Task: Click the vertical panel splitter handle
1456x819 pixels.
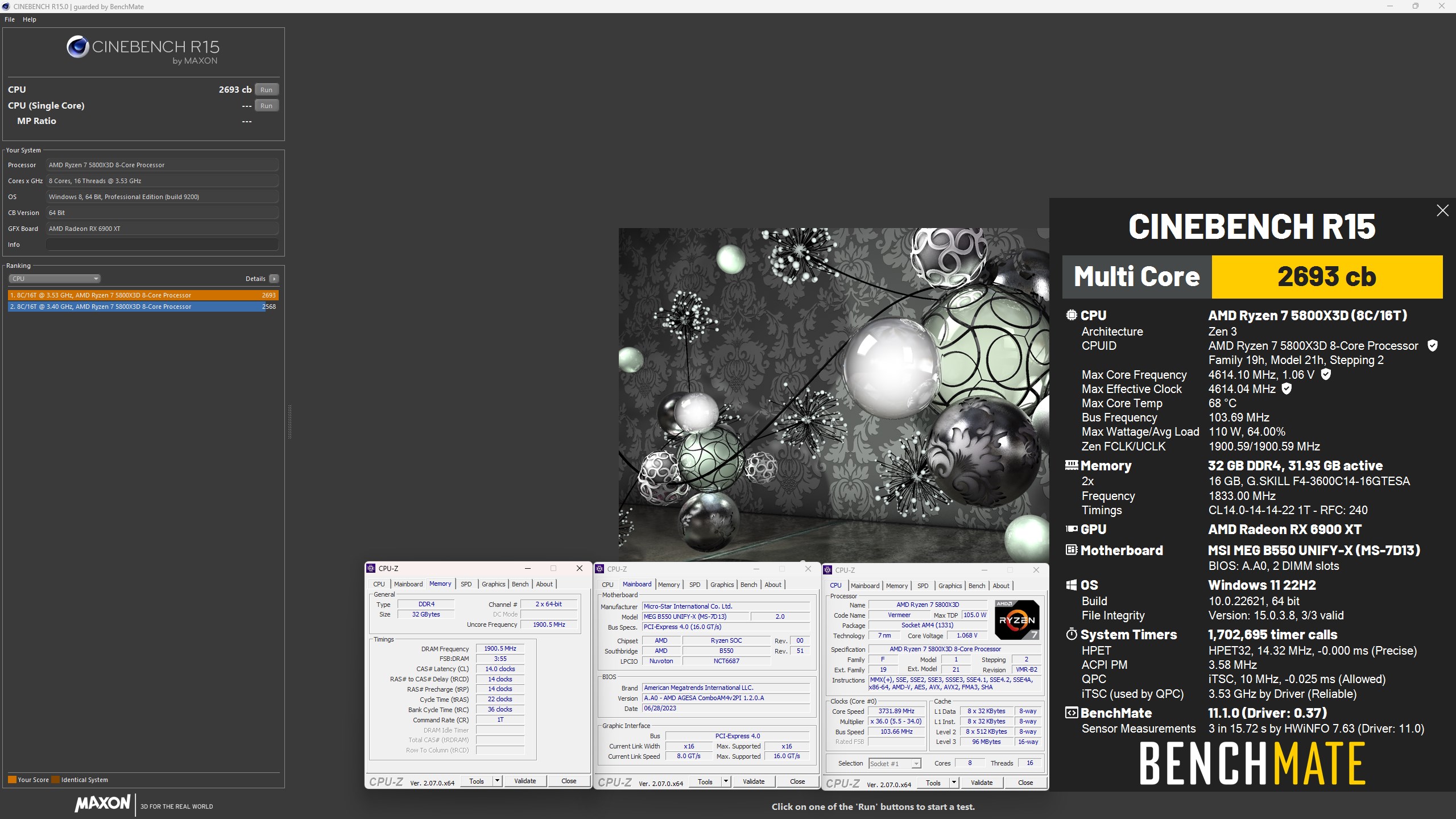Action: coord(289,421)
